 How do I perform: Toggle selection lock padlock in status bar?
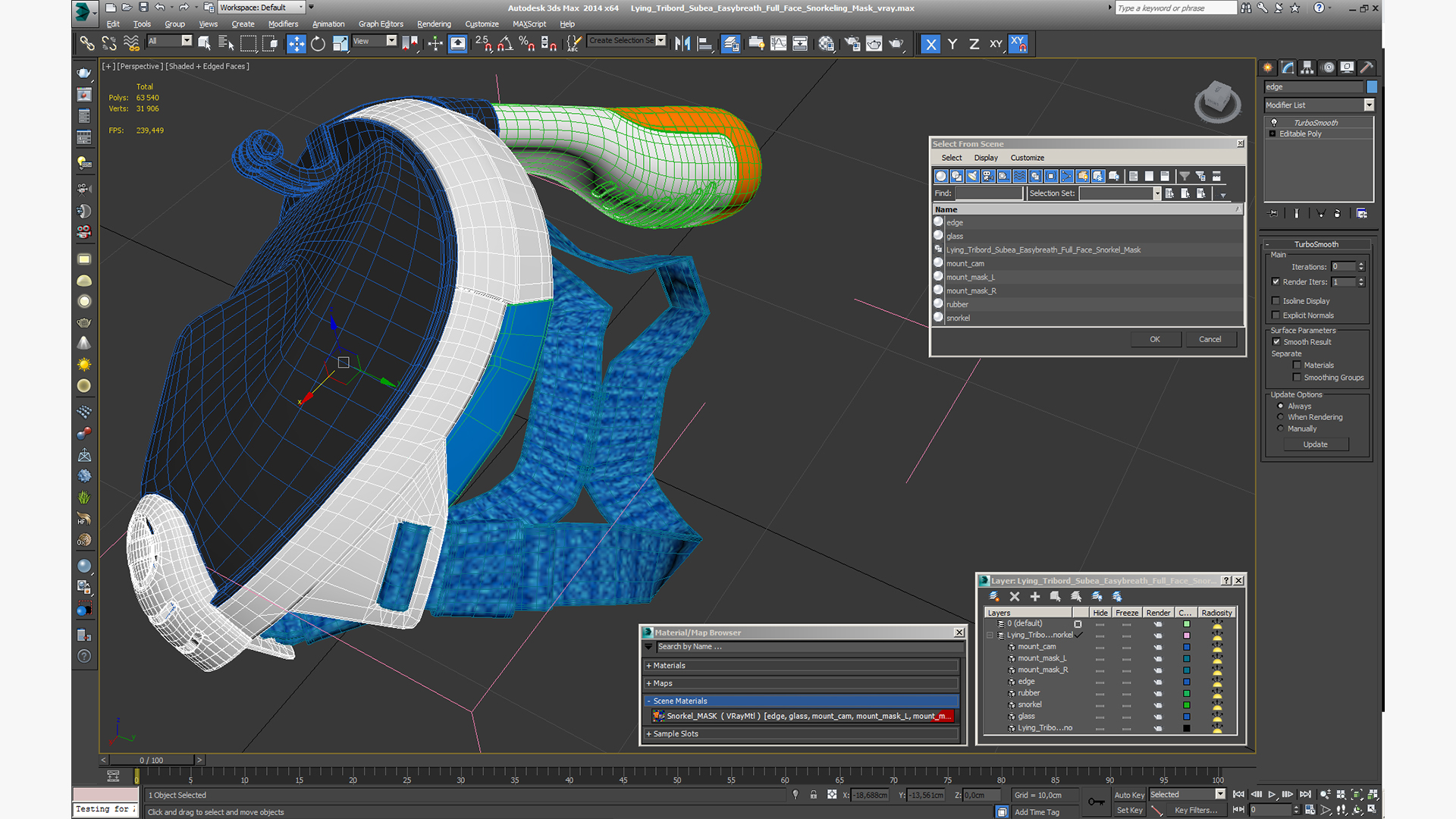tap(814, 795)
